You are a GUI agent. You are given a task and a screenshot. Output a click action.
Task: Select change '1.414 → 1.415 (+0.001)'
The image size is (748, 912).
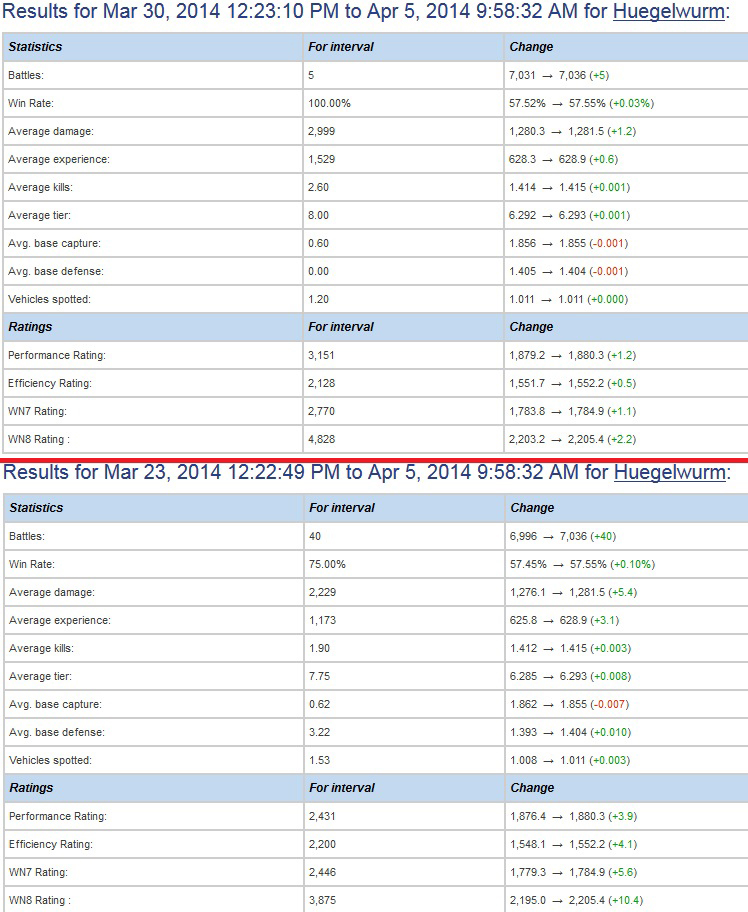coord(569,187)
